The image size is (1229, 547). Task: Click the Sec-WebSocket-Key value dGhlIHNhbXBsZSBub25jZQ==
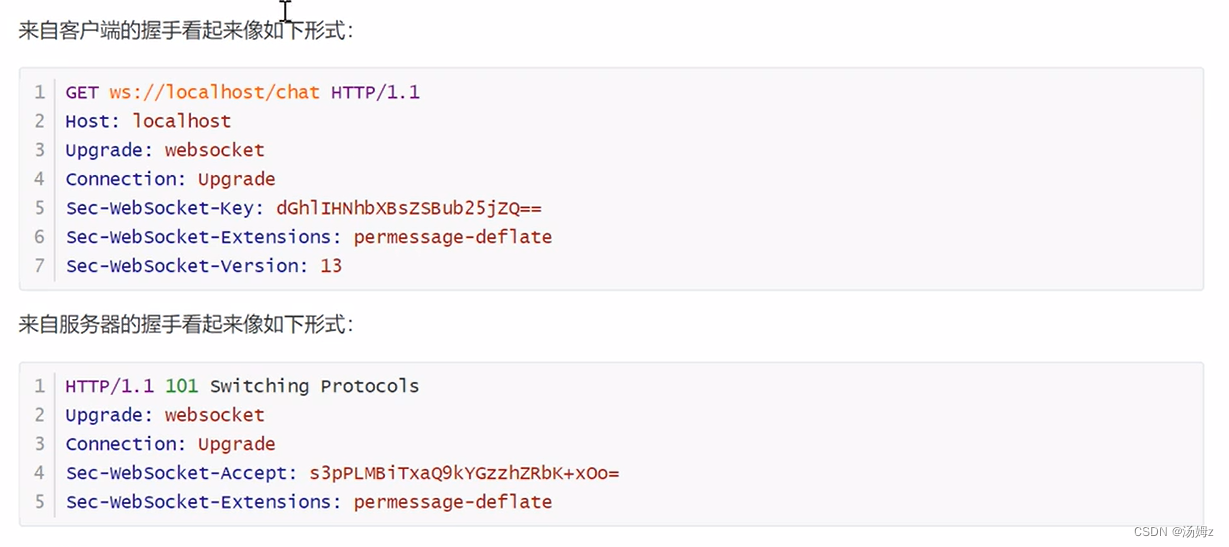pos(409,208)
